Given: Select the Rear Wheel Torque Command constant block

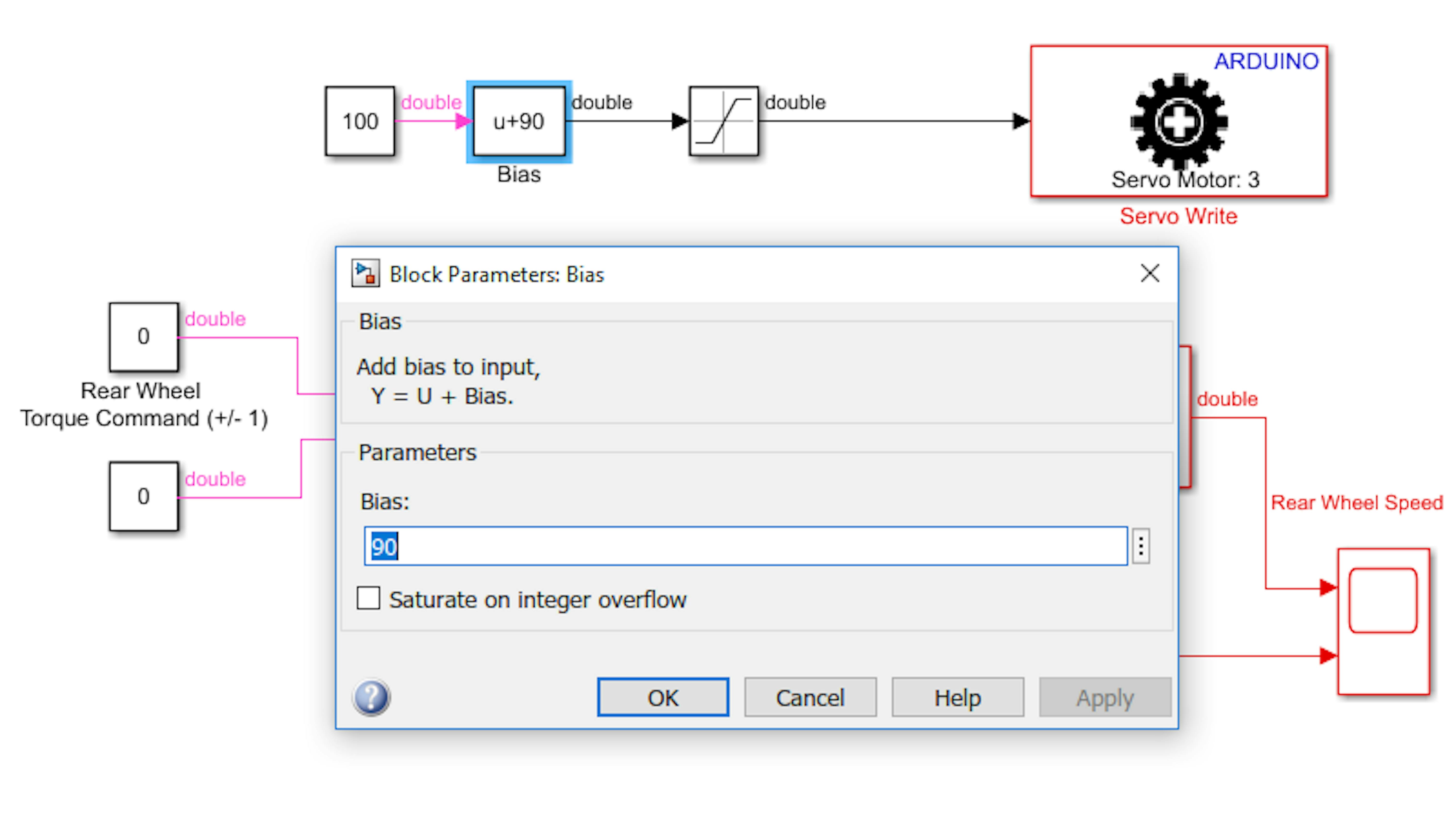Looking at the screenshot, I should tap(144, 337).
